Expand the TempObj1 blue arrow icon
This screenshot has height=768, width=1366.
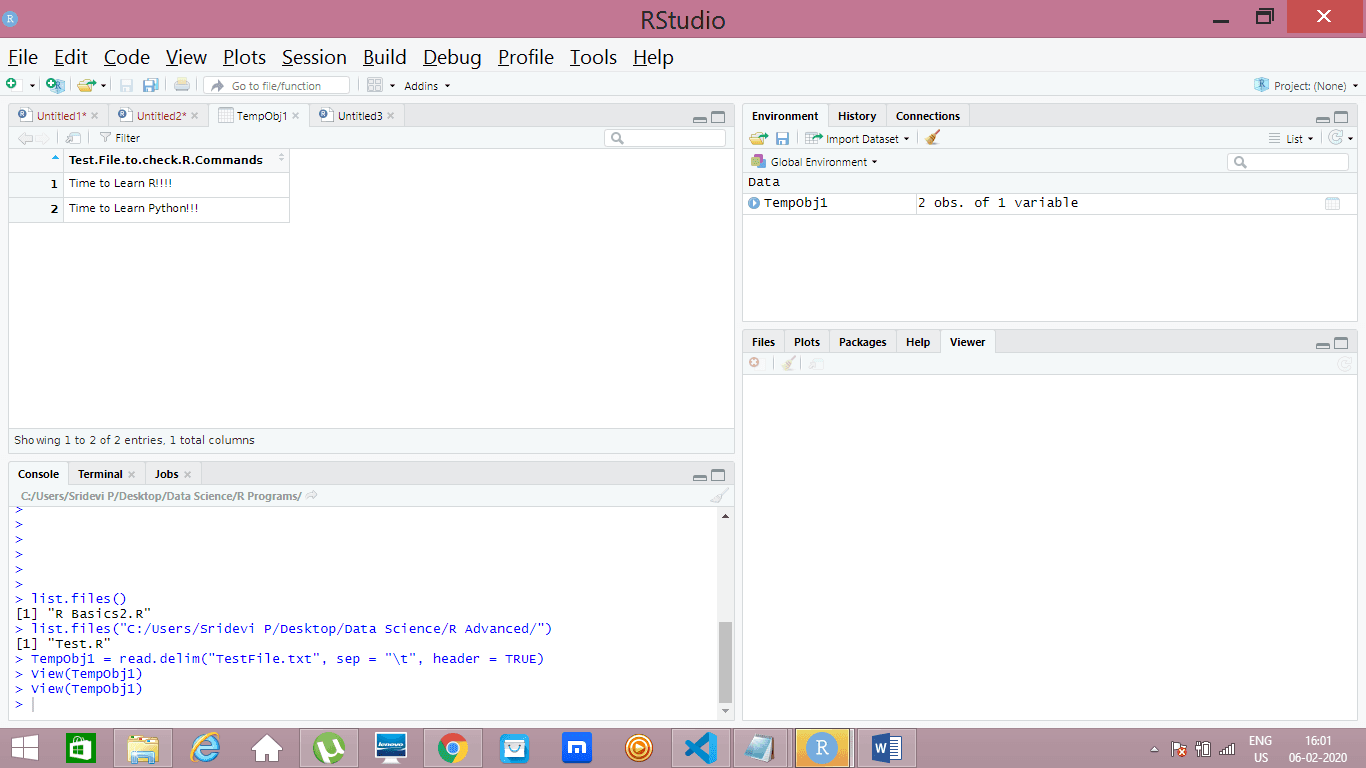pyautogui.click(x=754, y=203)
